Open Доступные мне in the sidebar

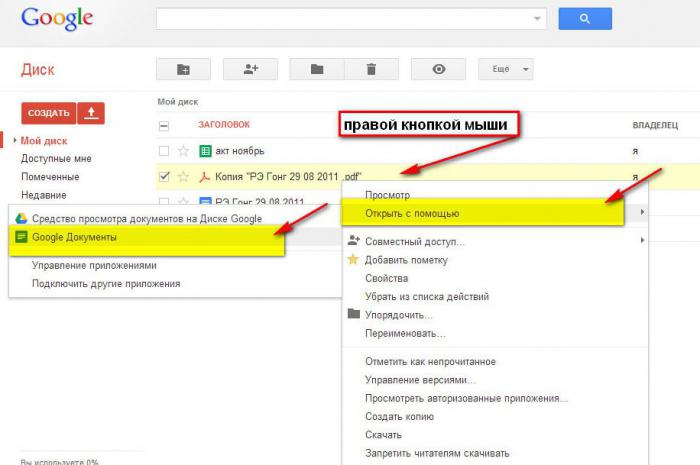[x=56, y=159]
